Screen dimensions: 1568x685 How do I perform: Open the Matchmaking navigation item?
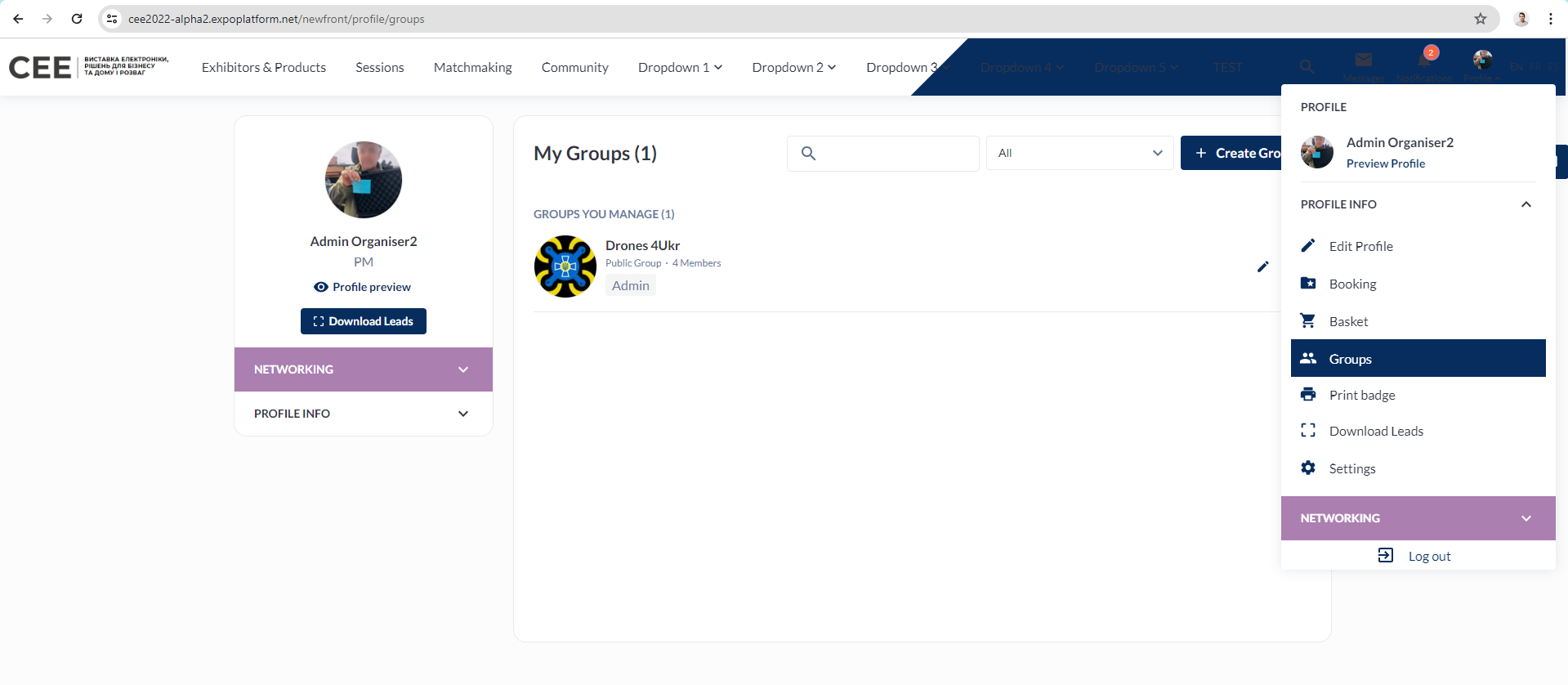[472, 67]
